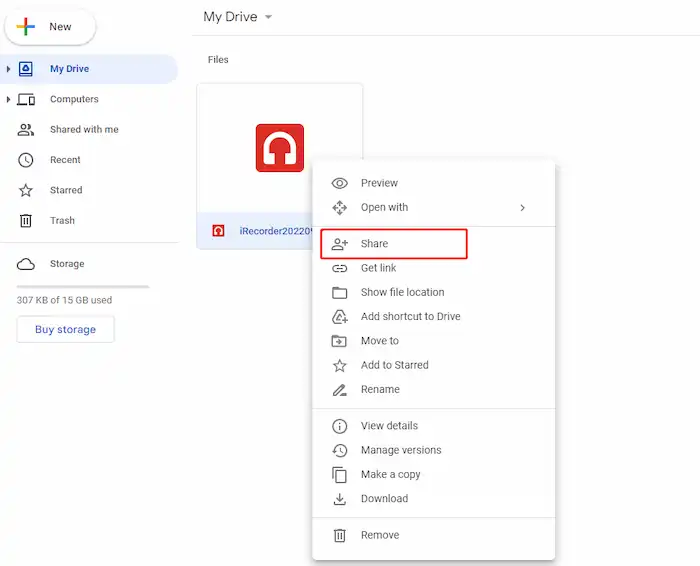Select Computers label in sidebar
Image resolution: width=700 pixels, height=566 pixels.
(x=74, y=99)
